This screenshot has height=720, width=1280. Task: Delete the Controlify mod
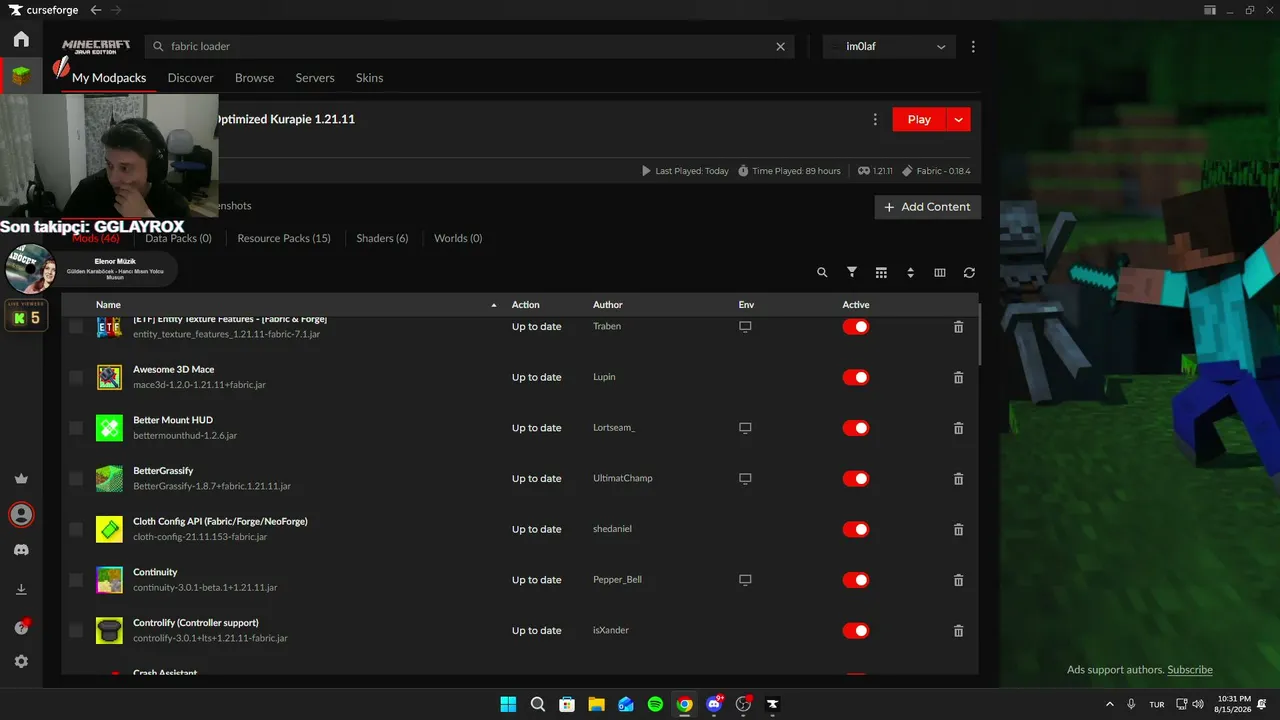[x=958, y=631]
